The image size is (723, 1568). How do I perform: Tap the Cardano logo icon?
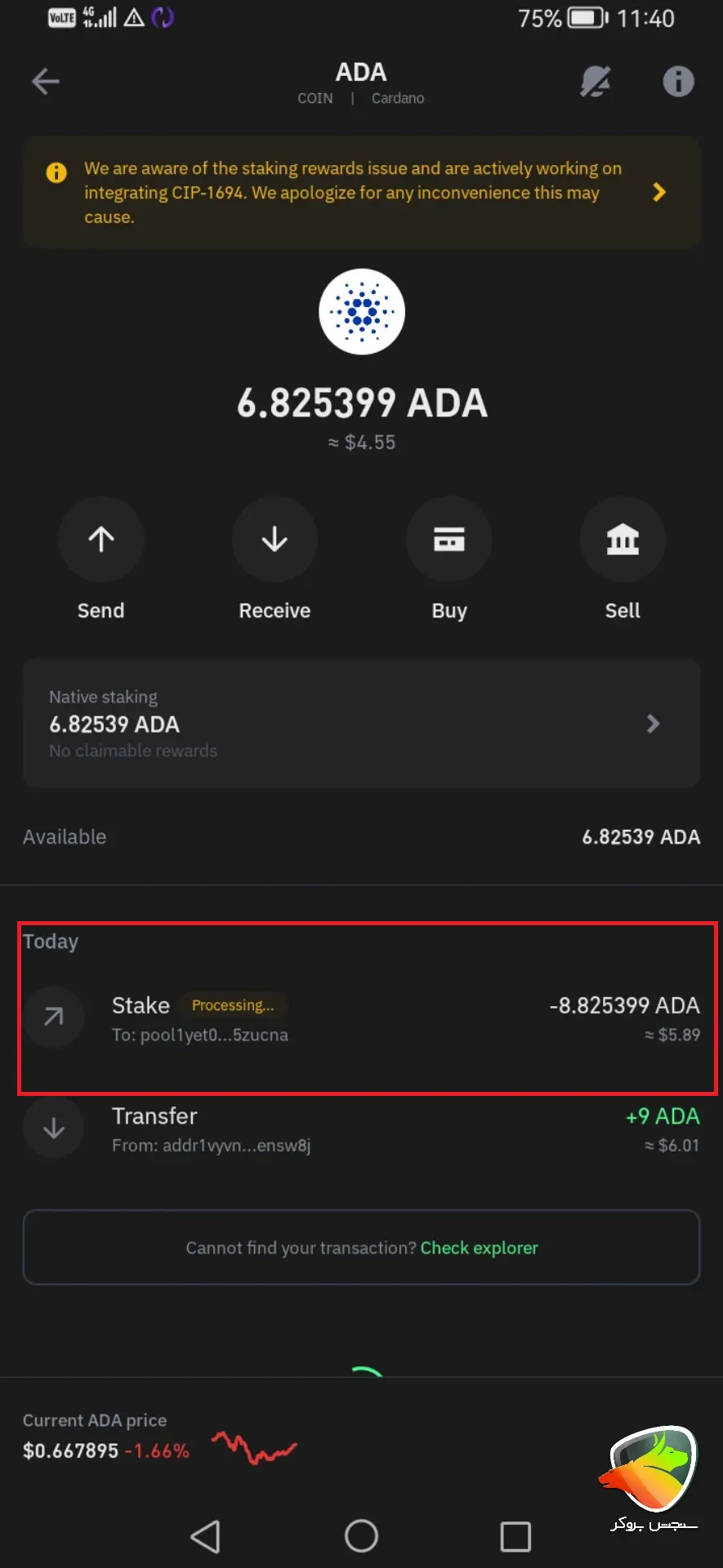[361, 312]
